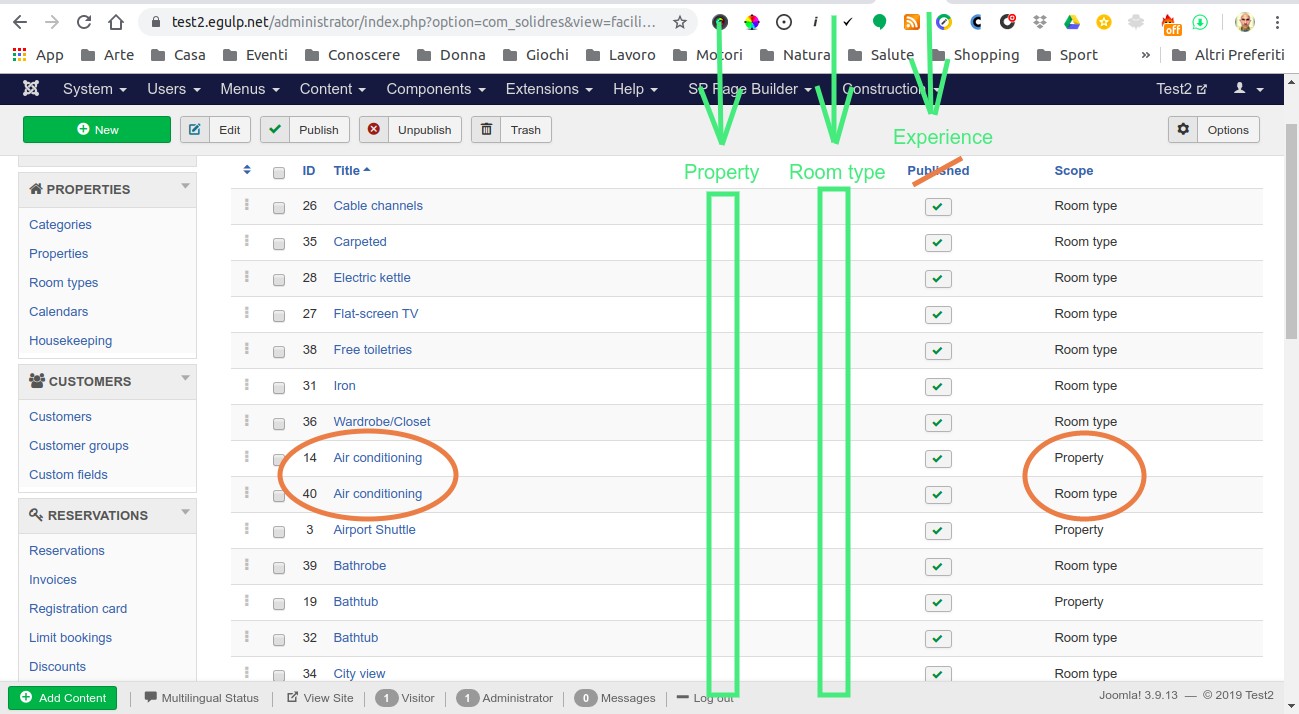Toggle the select-all checkbox in header
1299x714 pixels.
[279, 172]
